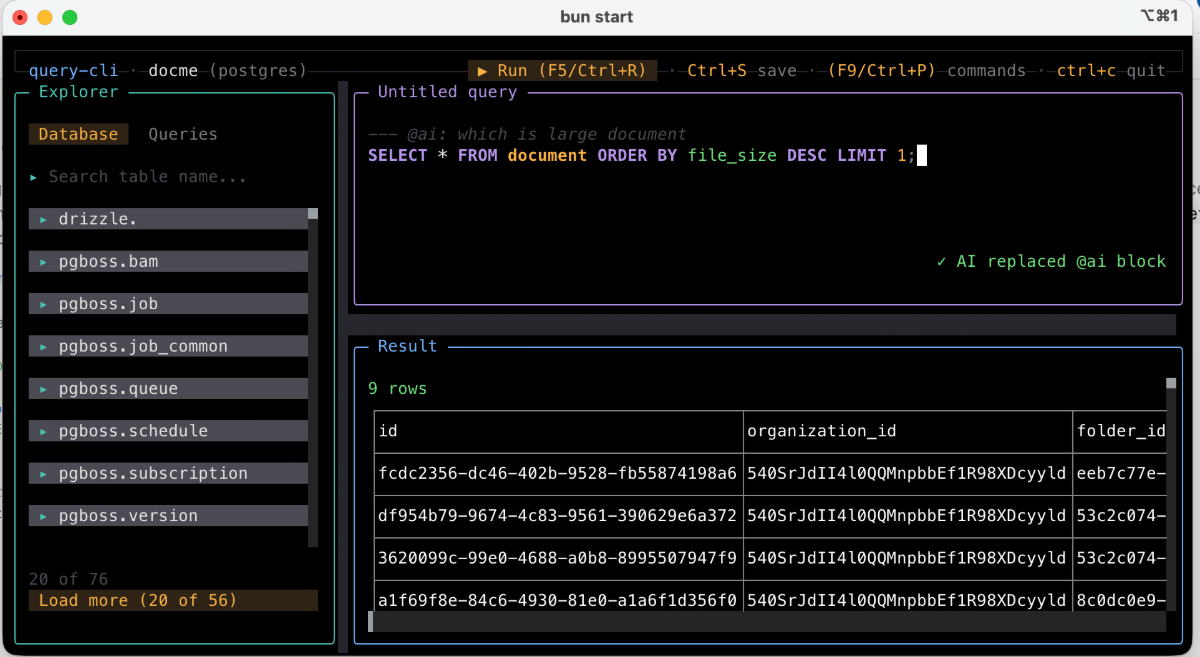This screenshot has width=1200, height=657.
Task: Switch to the Queries tab
Action: 183,134
